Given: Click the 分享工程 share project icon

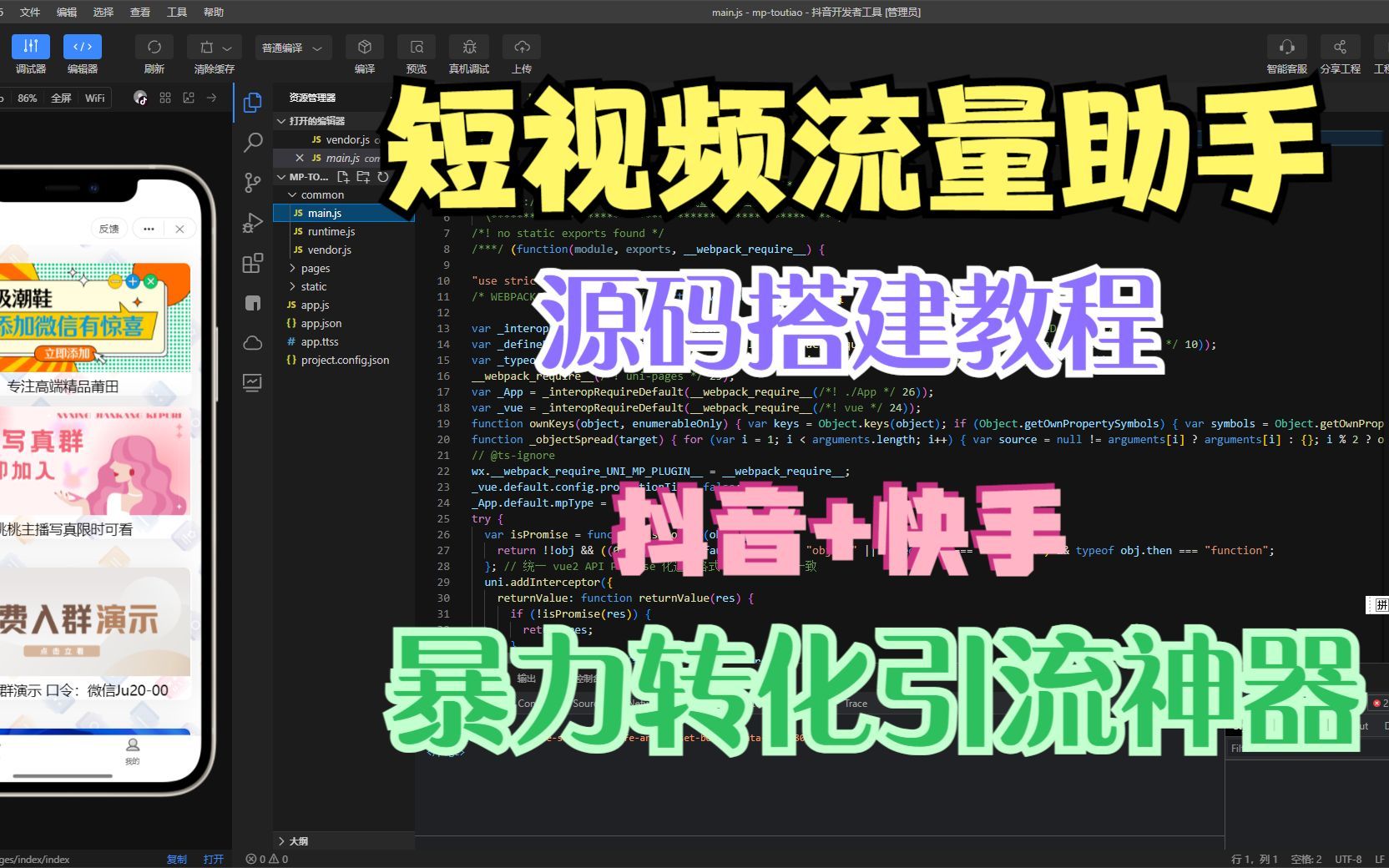Looking at the screenshot, I should pyautogui.click(x=1340, y=47).
